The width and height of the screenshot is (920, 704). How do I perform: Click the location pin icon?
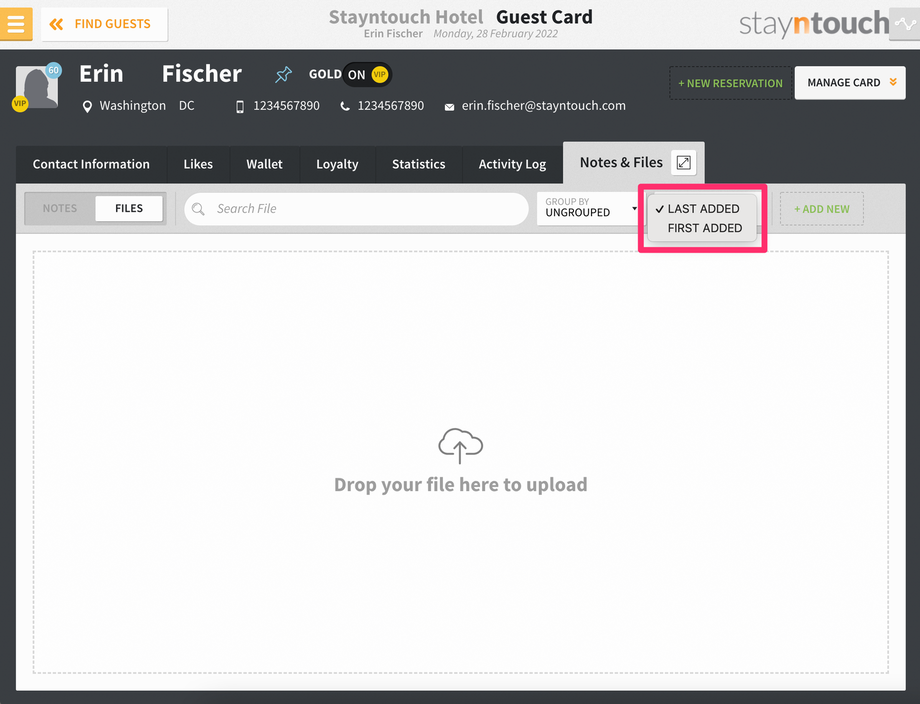pyautogui.click(x=87, y=106)
